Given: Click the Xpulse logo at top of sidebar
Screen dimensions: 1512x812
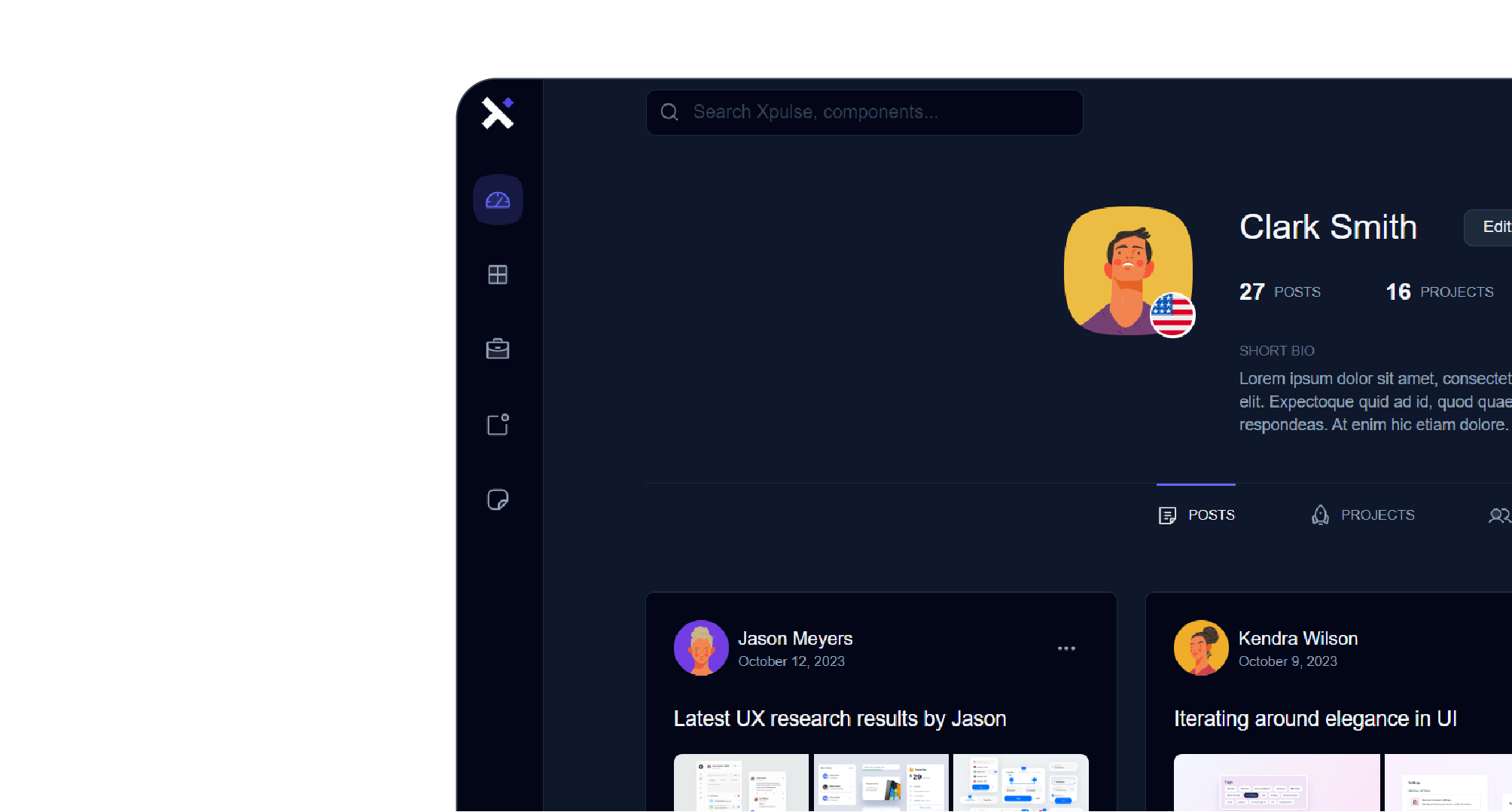Looking at the screenshot, I should (497, 112).
